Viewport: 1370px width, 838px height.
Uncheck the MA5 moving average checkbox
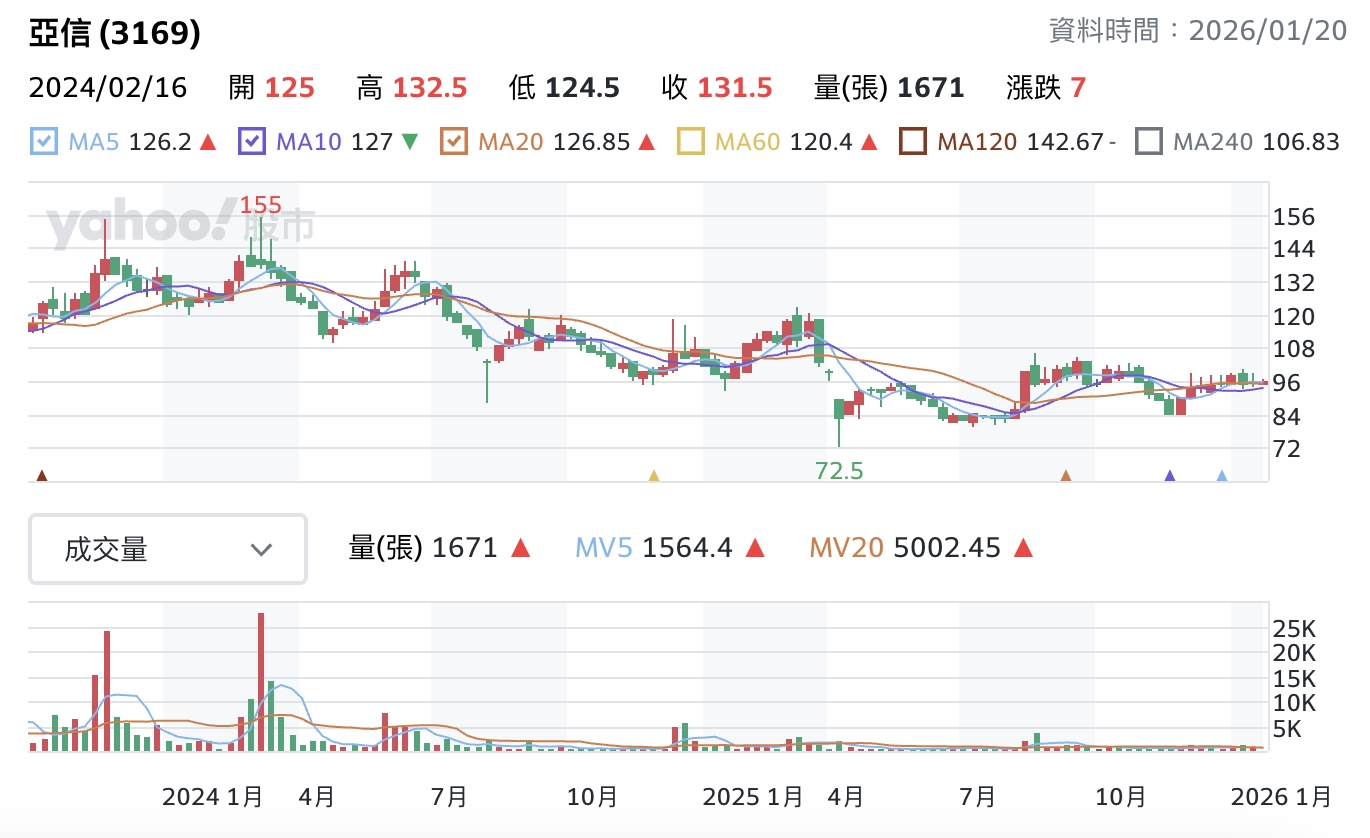pos(45,142)
